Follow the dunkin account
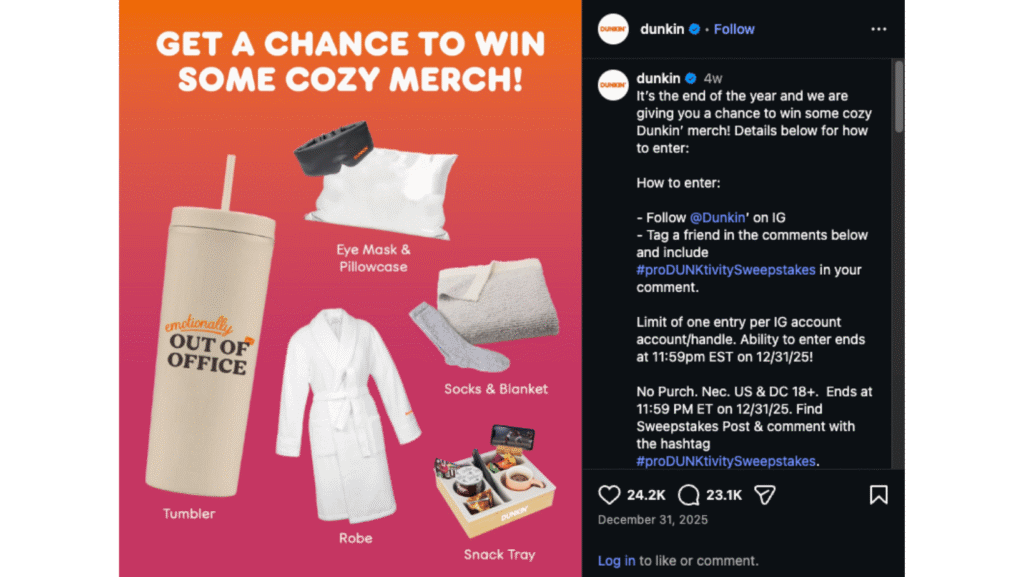 coord(734,29)
